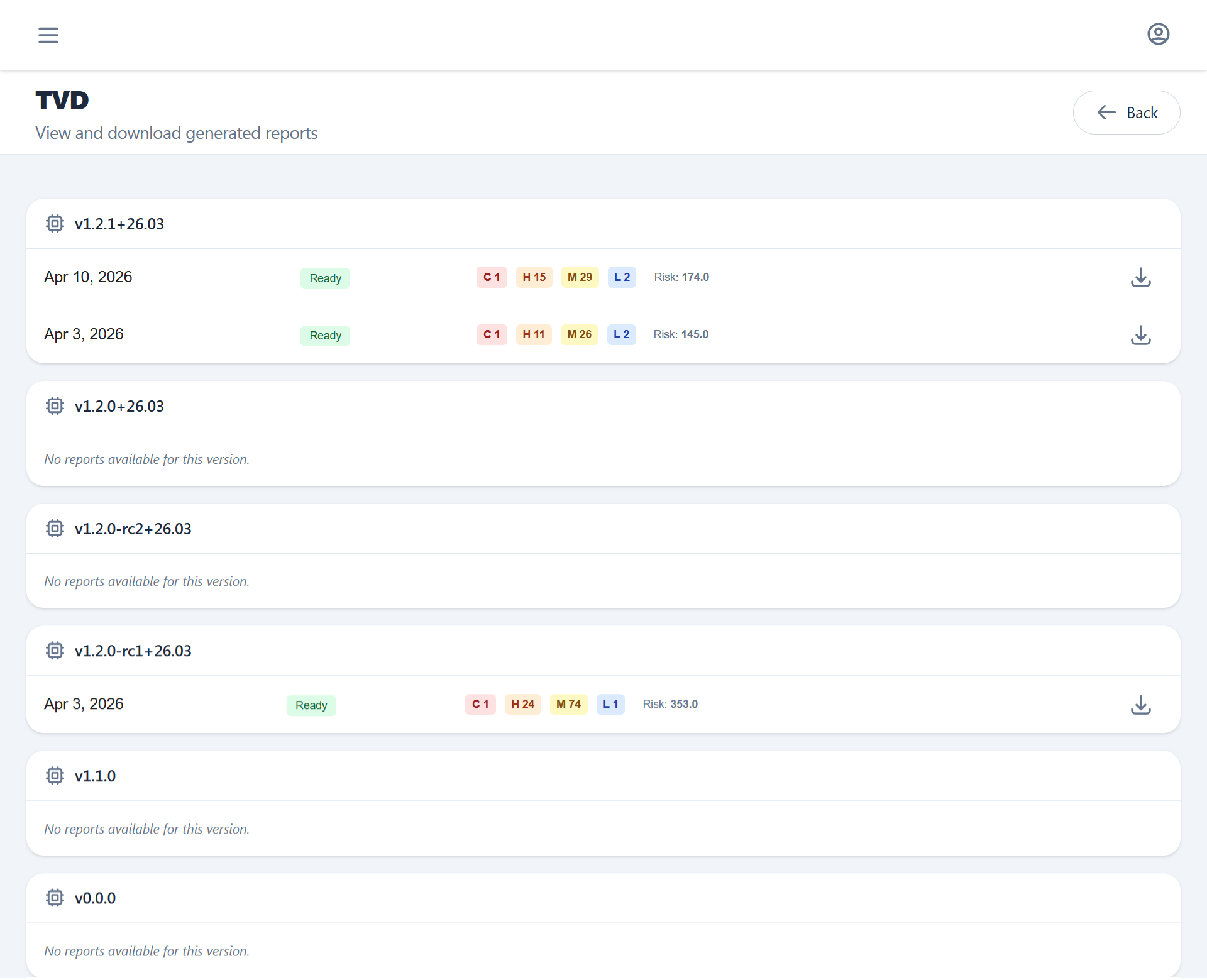Download the v1.2.1 Apr 3 report
1207x980 pixels.
[x=1140, y=335]
